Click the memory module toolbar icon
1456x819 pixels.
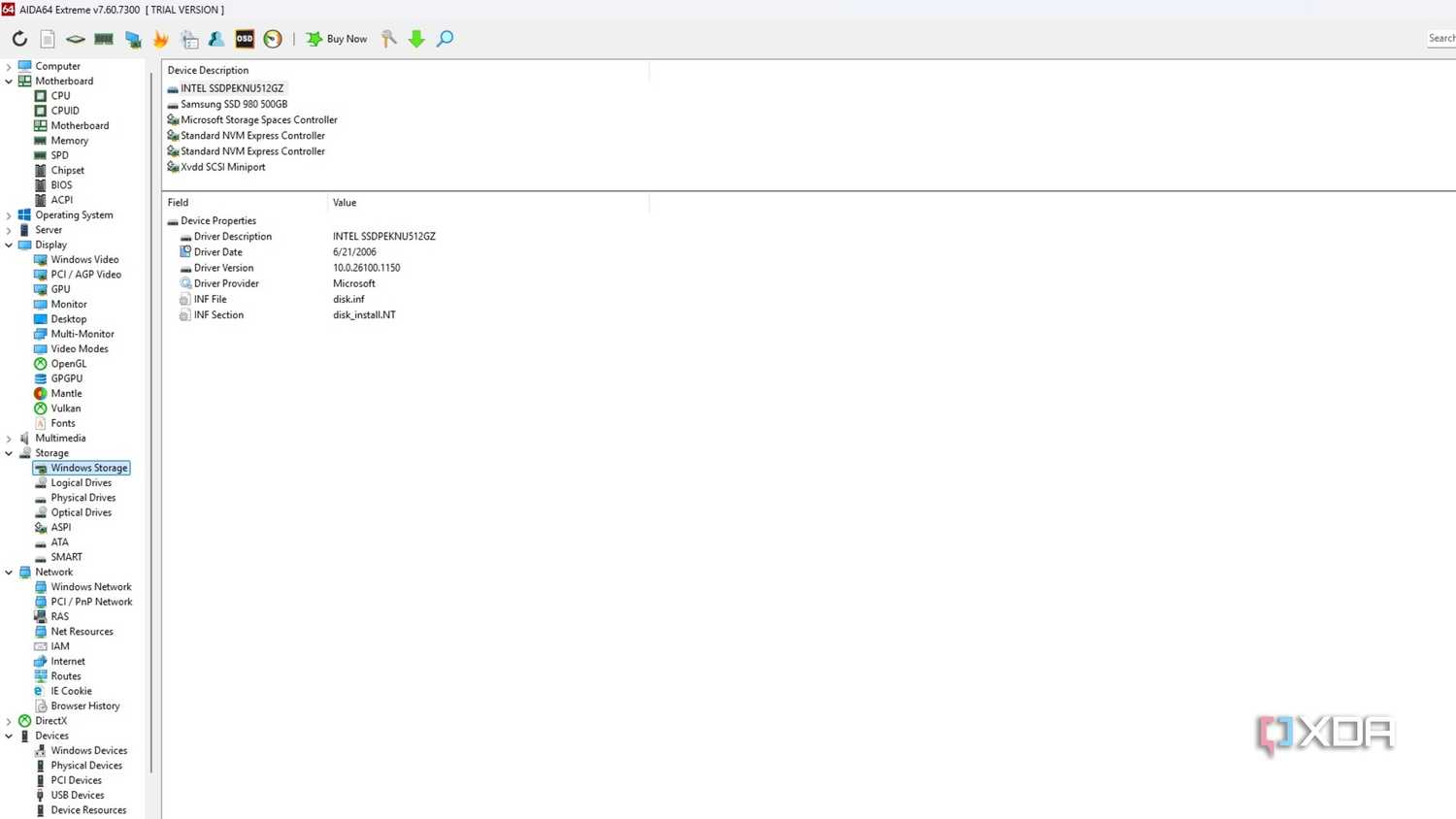(104, 39)
